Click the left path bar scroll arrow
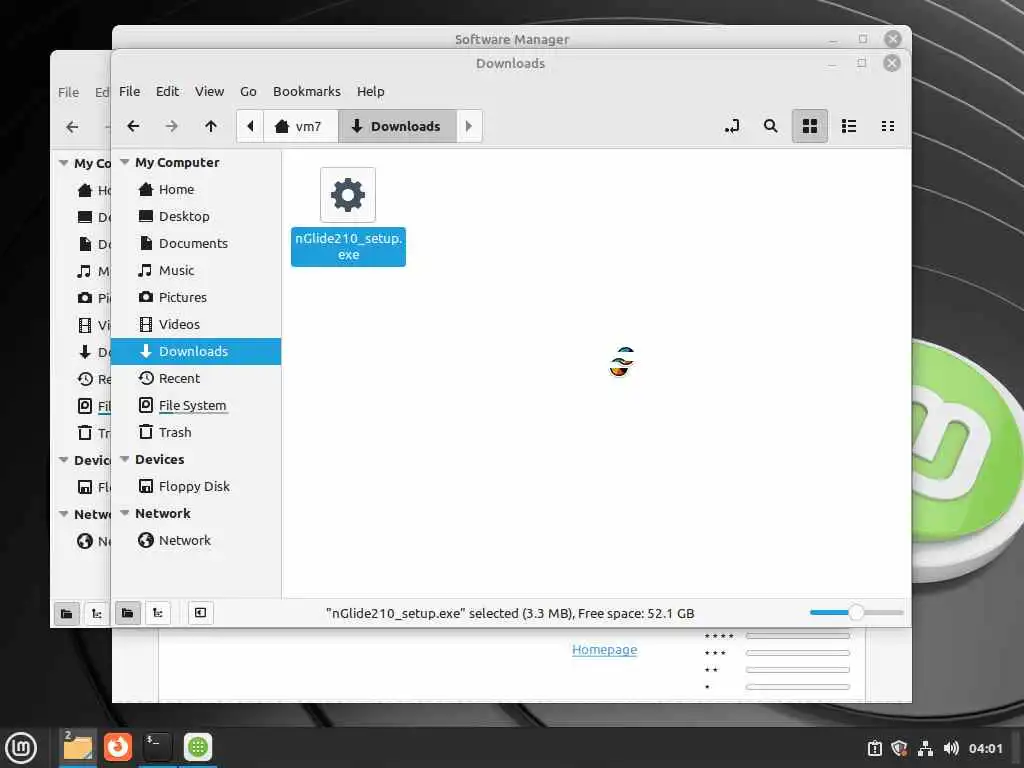 tap(250, 126)
